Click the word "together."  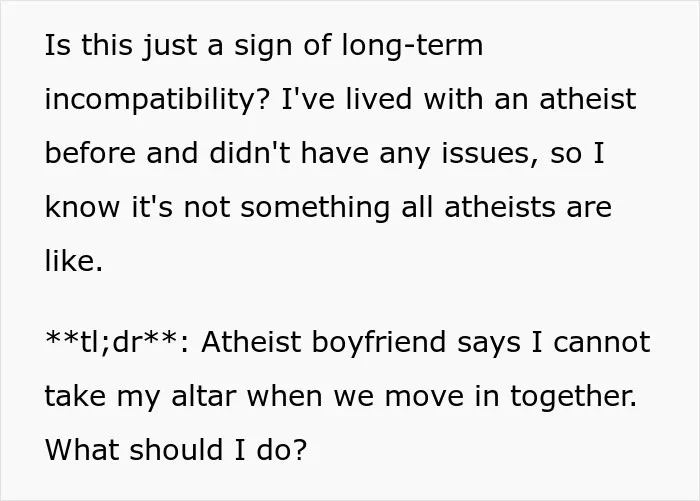tap(574, 397)
